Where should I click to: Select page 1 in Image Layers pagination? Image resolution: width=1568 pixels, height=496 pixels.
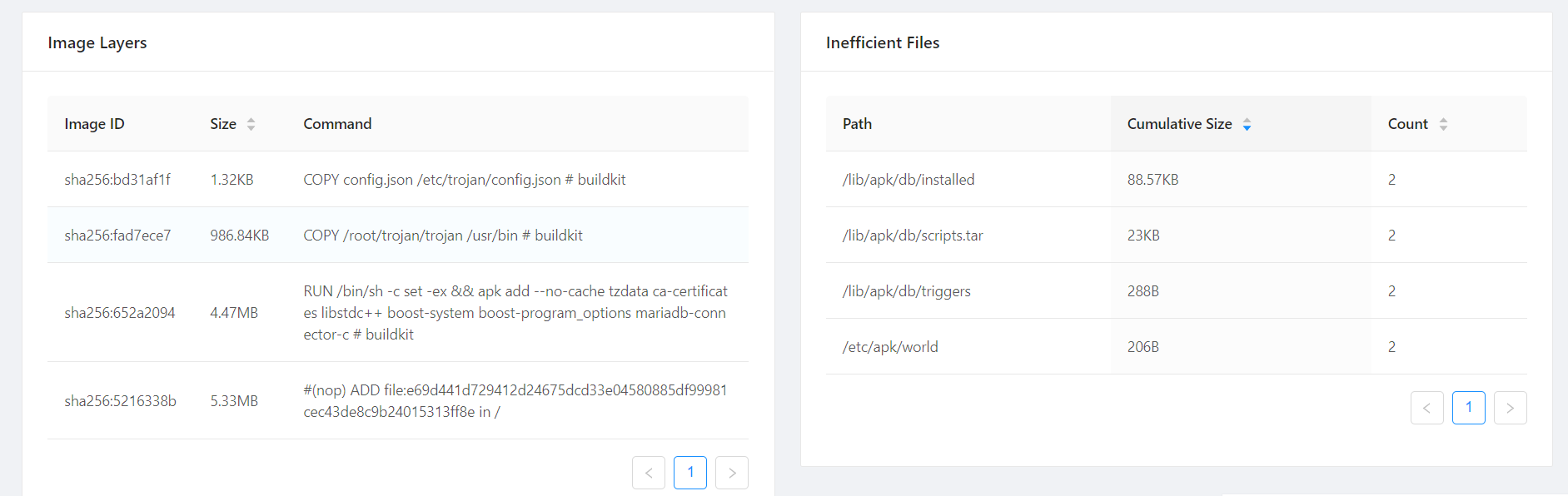coord(690,473)
